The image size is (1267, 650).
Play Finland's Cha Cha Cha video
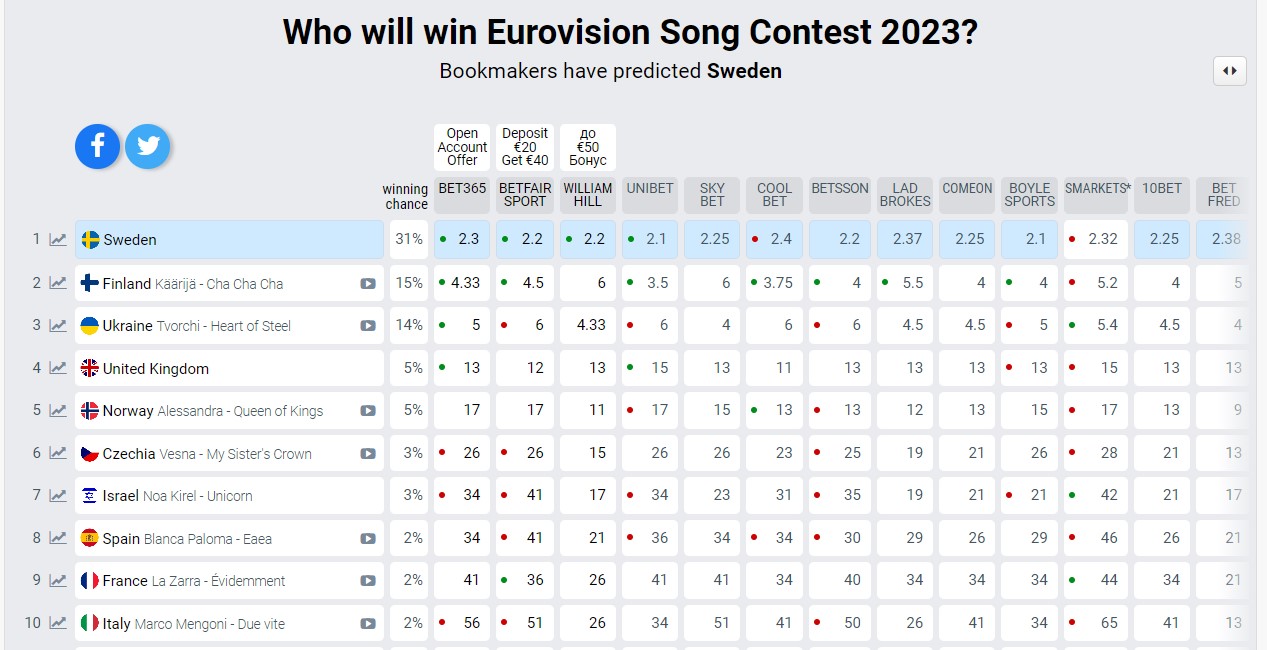pyautogui.click(x=368, y=284)
